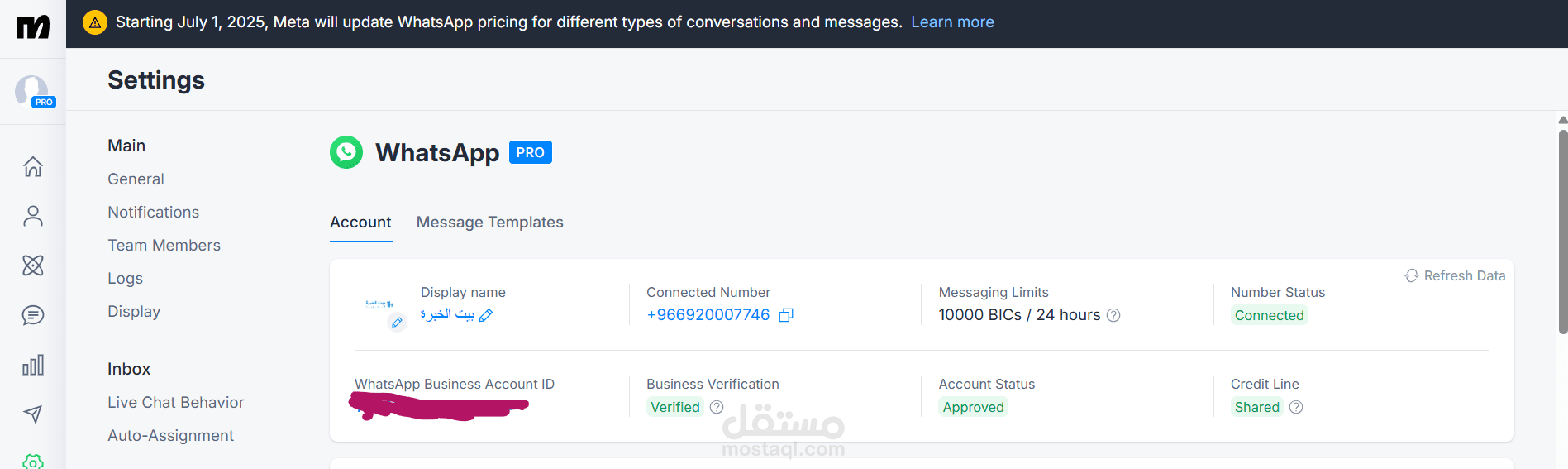
Task: Select the Account tab
Action: click(x=361, y=223)
